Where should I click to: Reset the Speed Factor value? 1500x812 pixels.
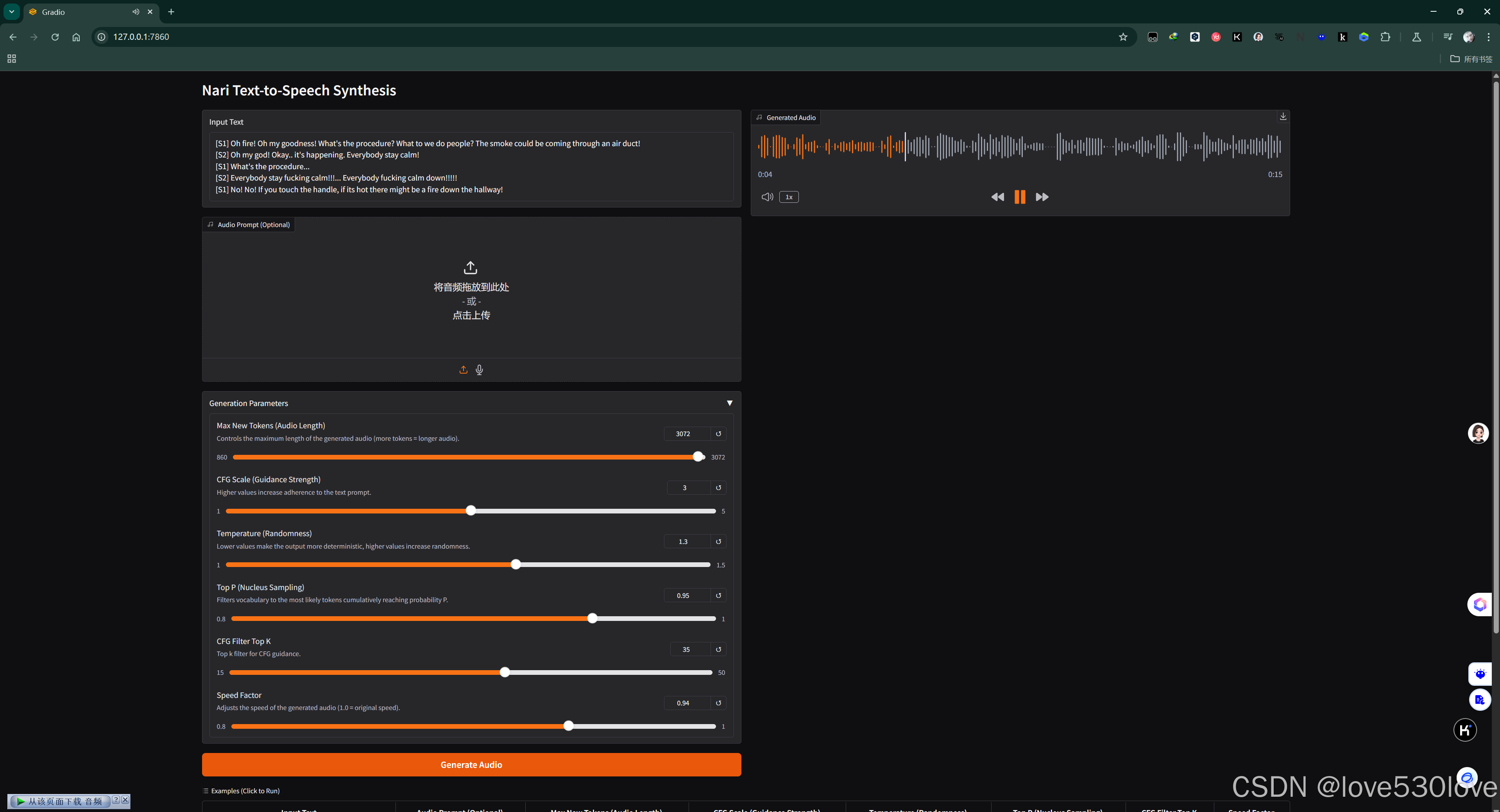719,703
